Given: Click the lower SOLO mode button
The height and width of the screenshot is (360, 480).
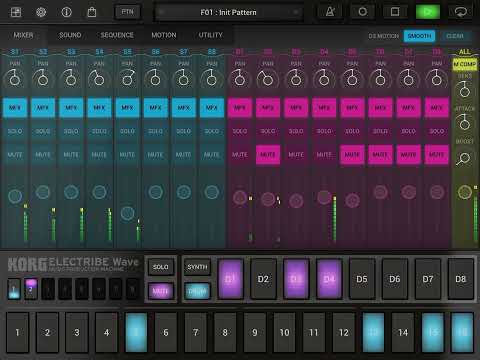Looking at the screenshot, I should point(161,267).
